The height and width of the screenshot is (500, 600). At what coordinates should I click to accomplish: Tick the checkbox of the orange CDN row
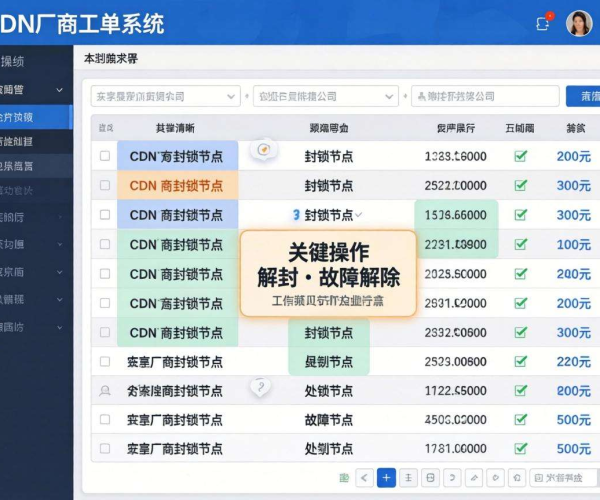click(x=105, y=185)
